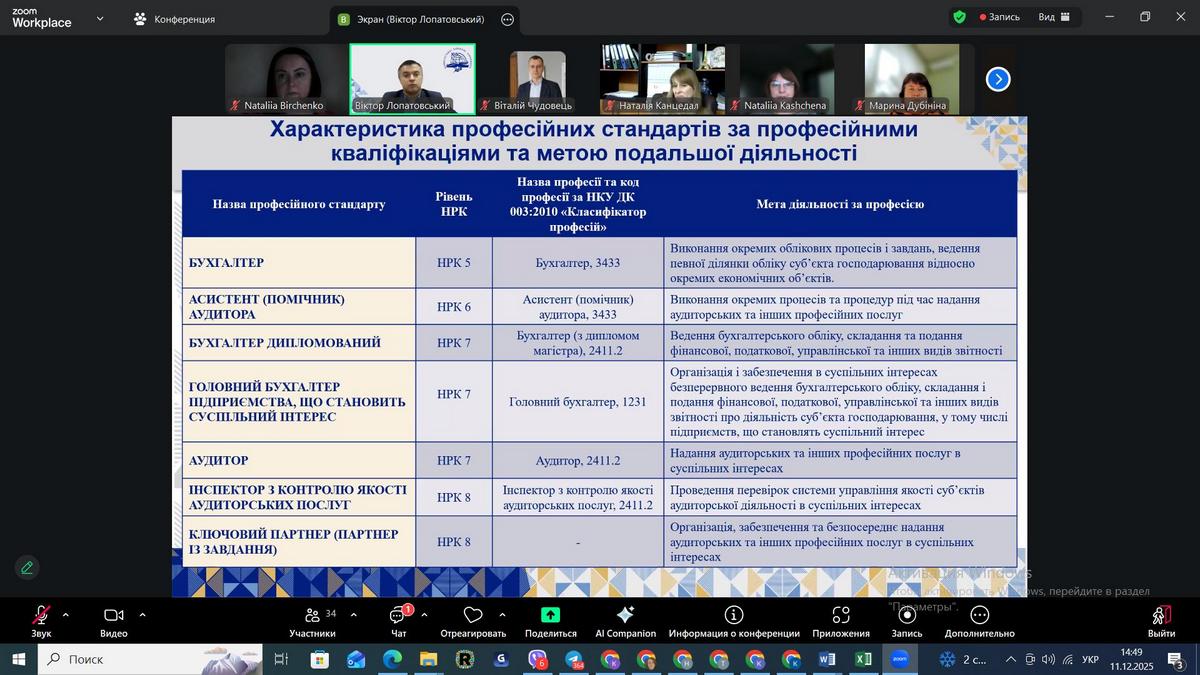Open the Zoom Workplace dropdown arrow
The height and width of the screenshot is (675, 1200).
[x=99, y=19]
